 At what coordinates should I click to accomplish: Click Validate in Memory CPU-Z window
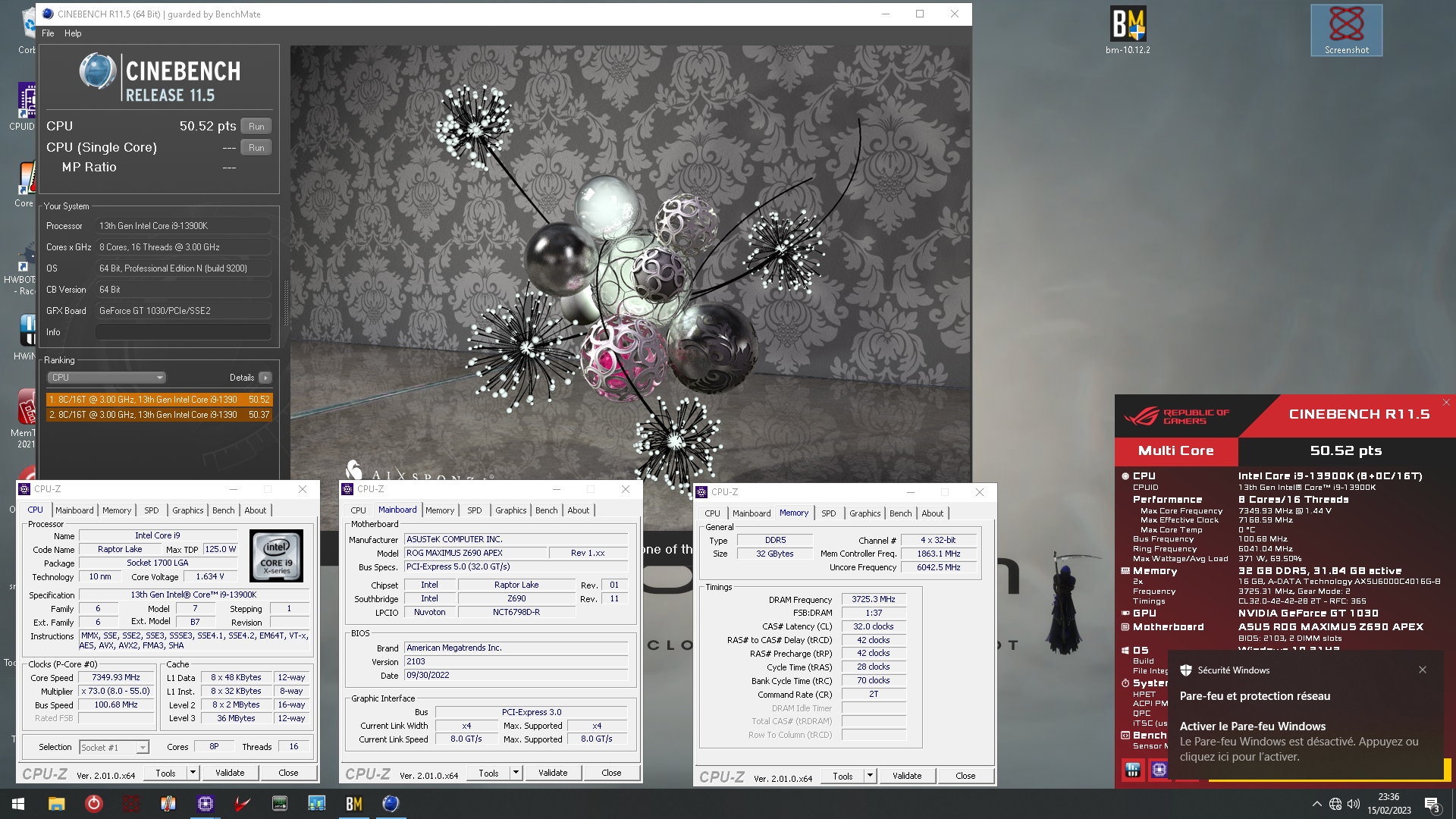pos(907,777)
